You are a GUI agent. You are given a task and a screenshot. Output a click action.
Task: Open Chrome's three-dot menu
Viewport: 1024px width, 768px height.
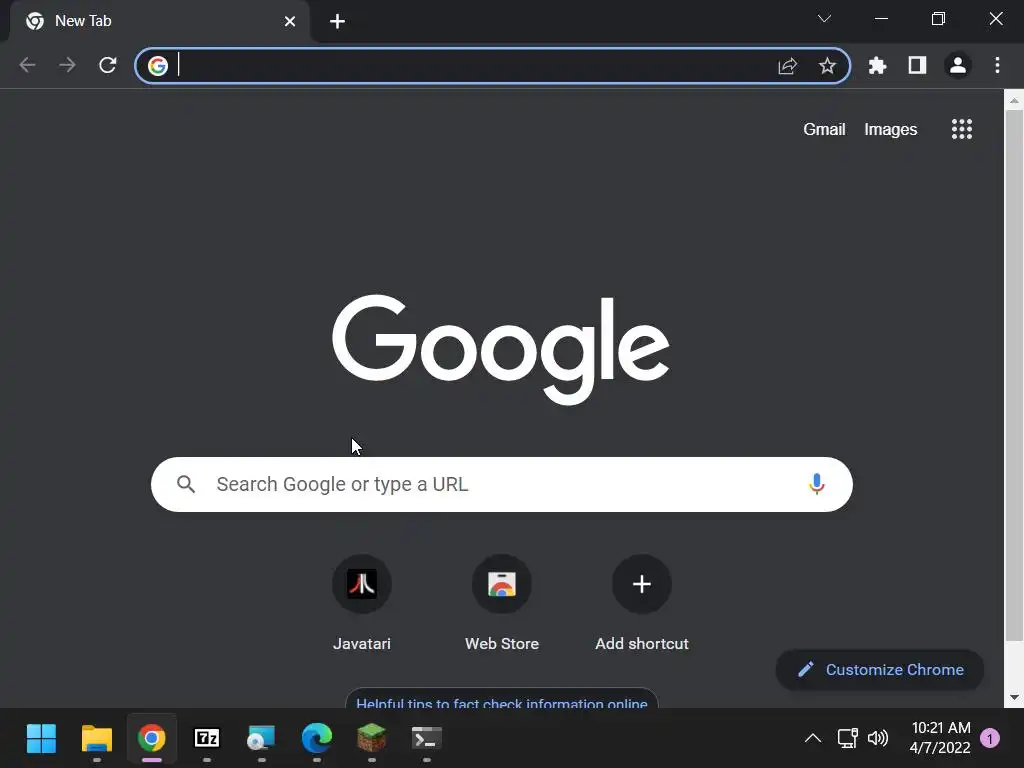[x=997, y=65]
